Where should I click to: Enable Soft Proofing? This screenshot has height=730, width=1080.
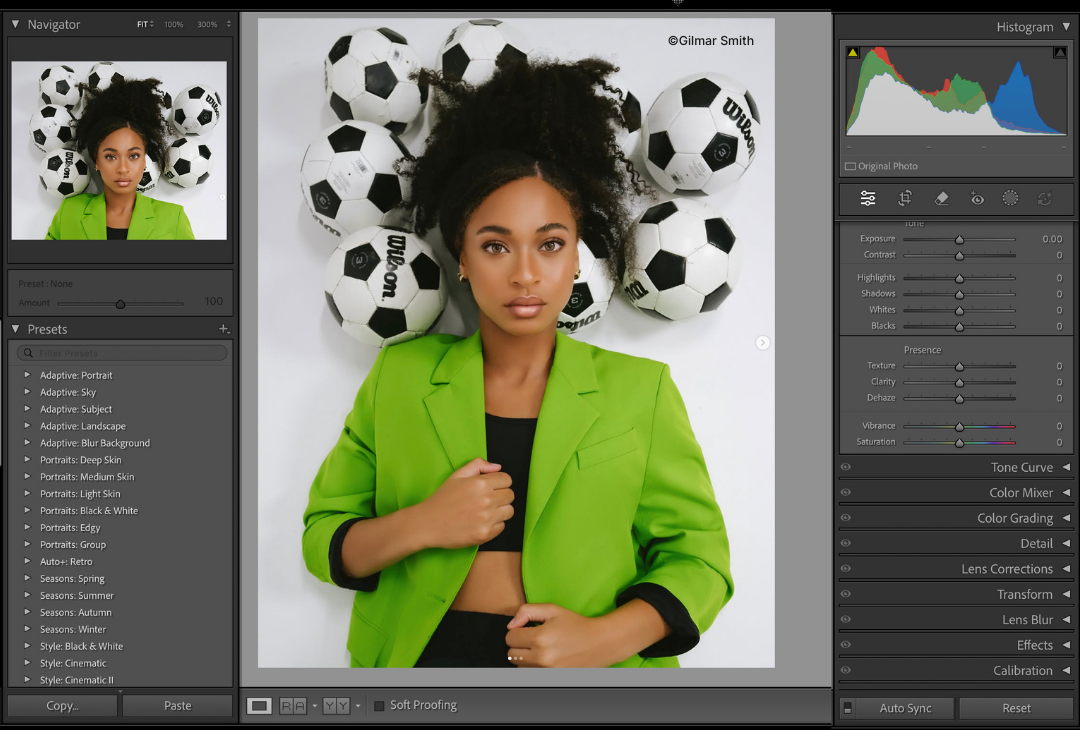coord(379,705)
